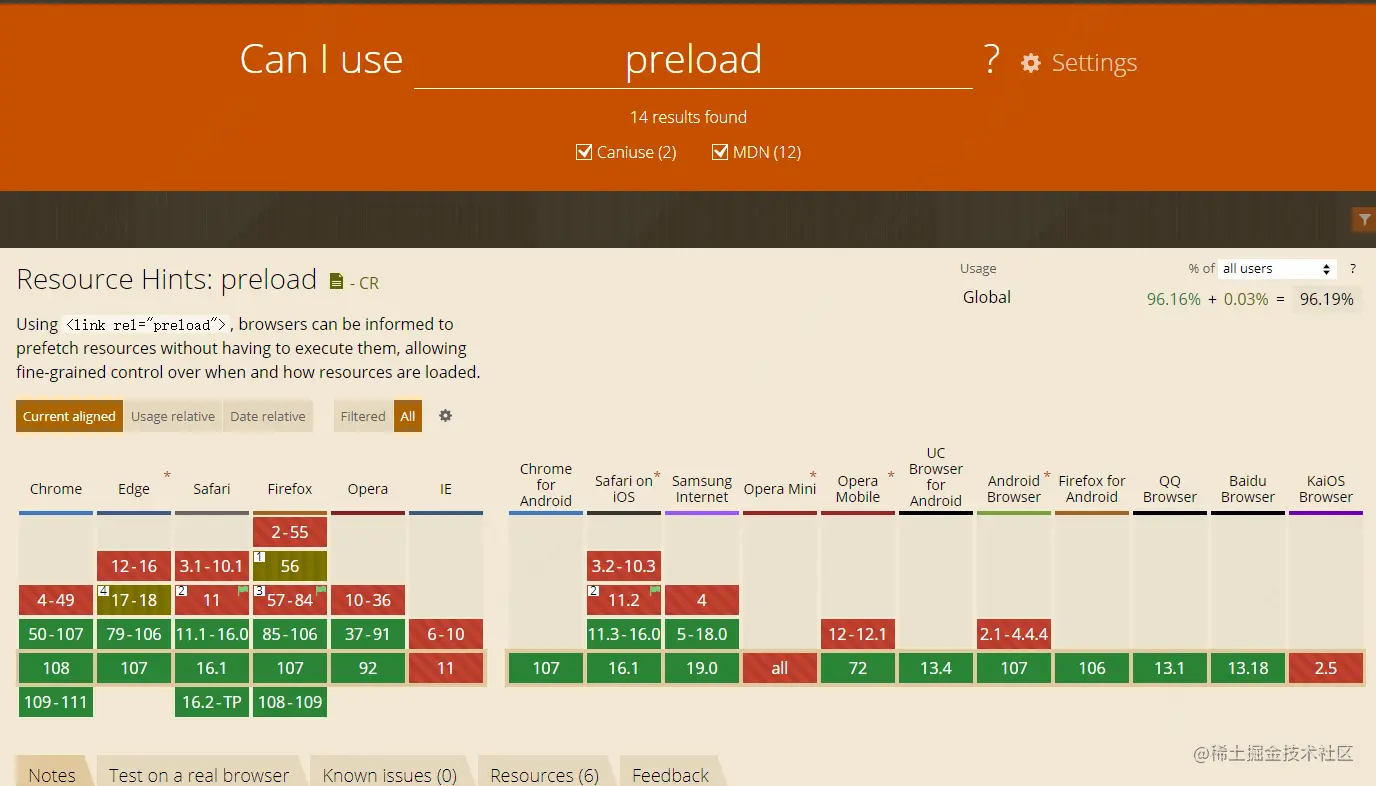Toggle the MDN (12) checkbox

point(720,152)
